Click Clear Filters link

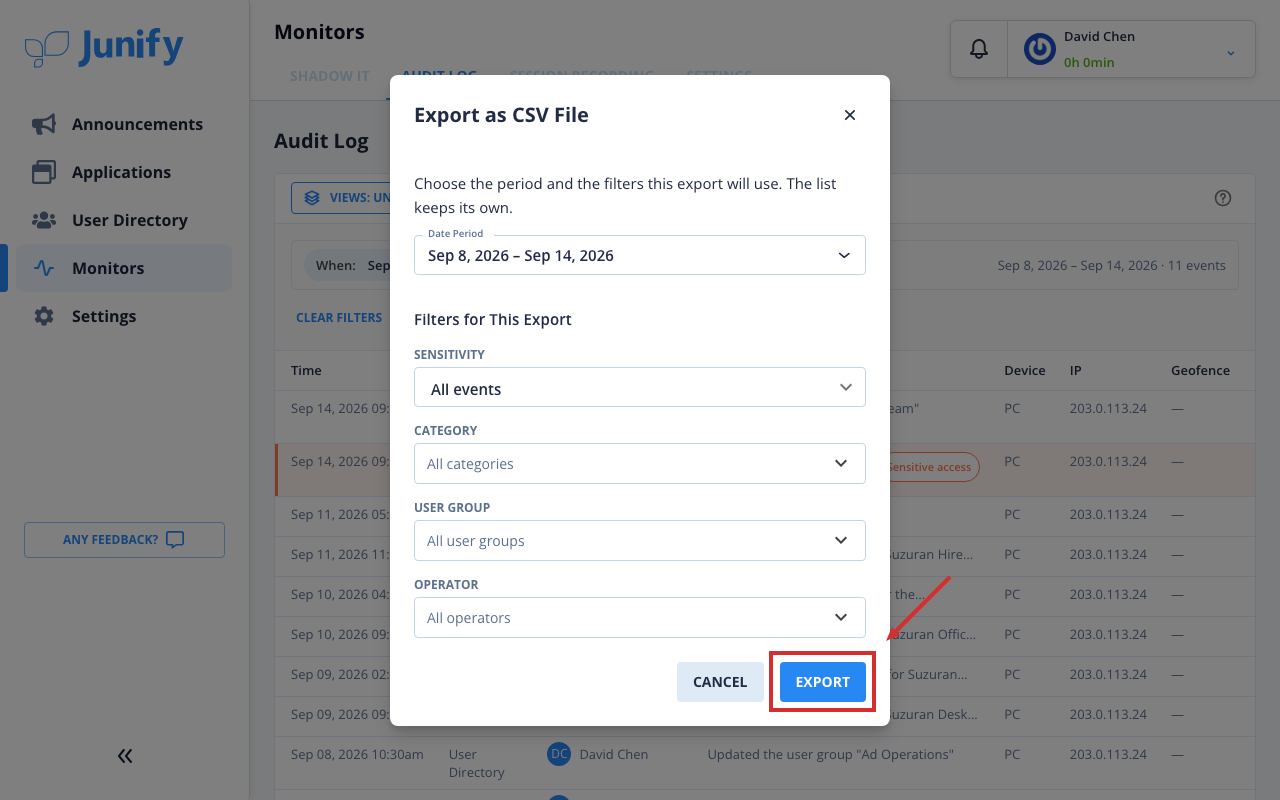pyautogui.click(x=339, y=318)
